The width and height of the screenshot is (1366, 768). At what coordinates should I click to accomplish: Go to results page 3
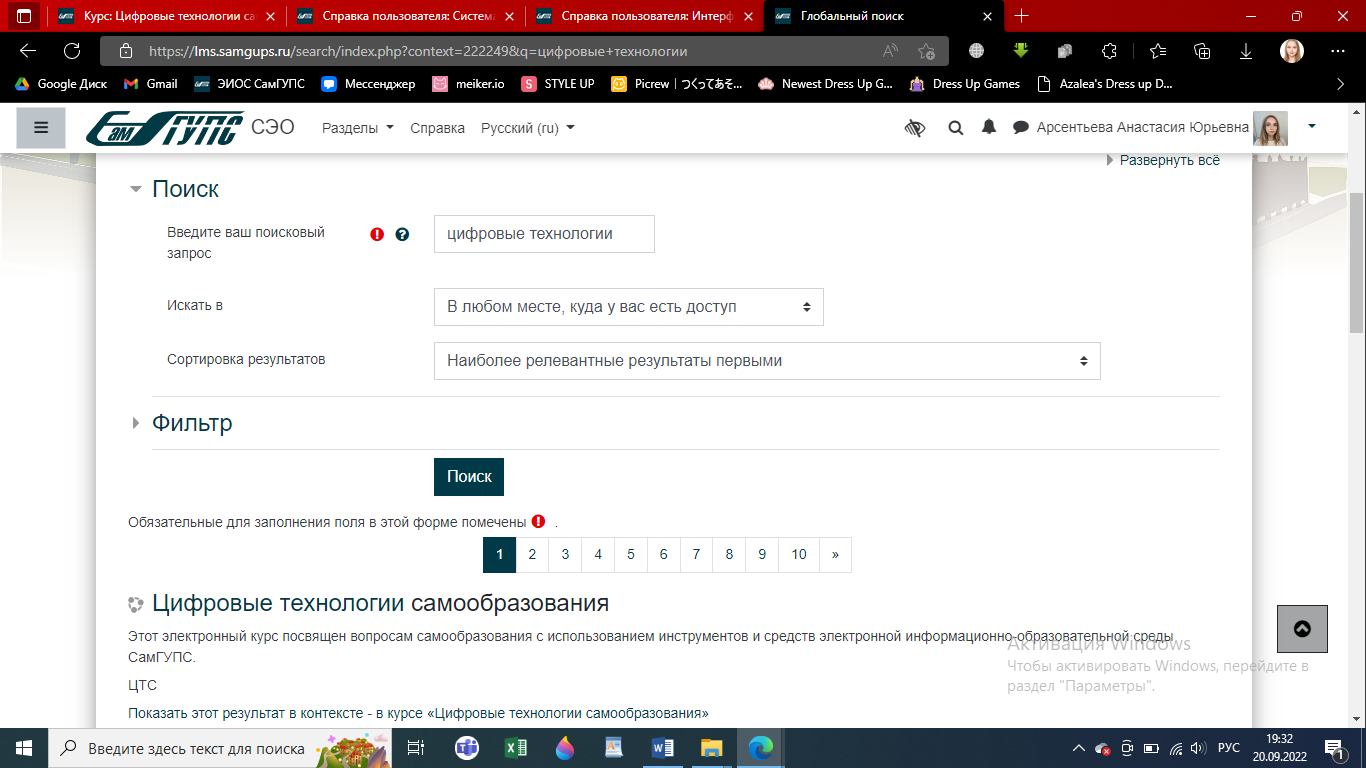565,554
